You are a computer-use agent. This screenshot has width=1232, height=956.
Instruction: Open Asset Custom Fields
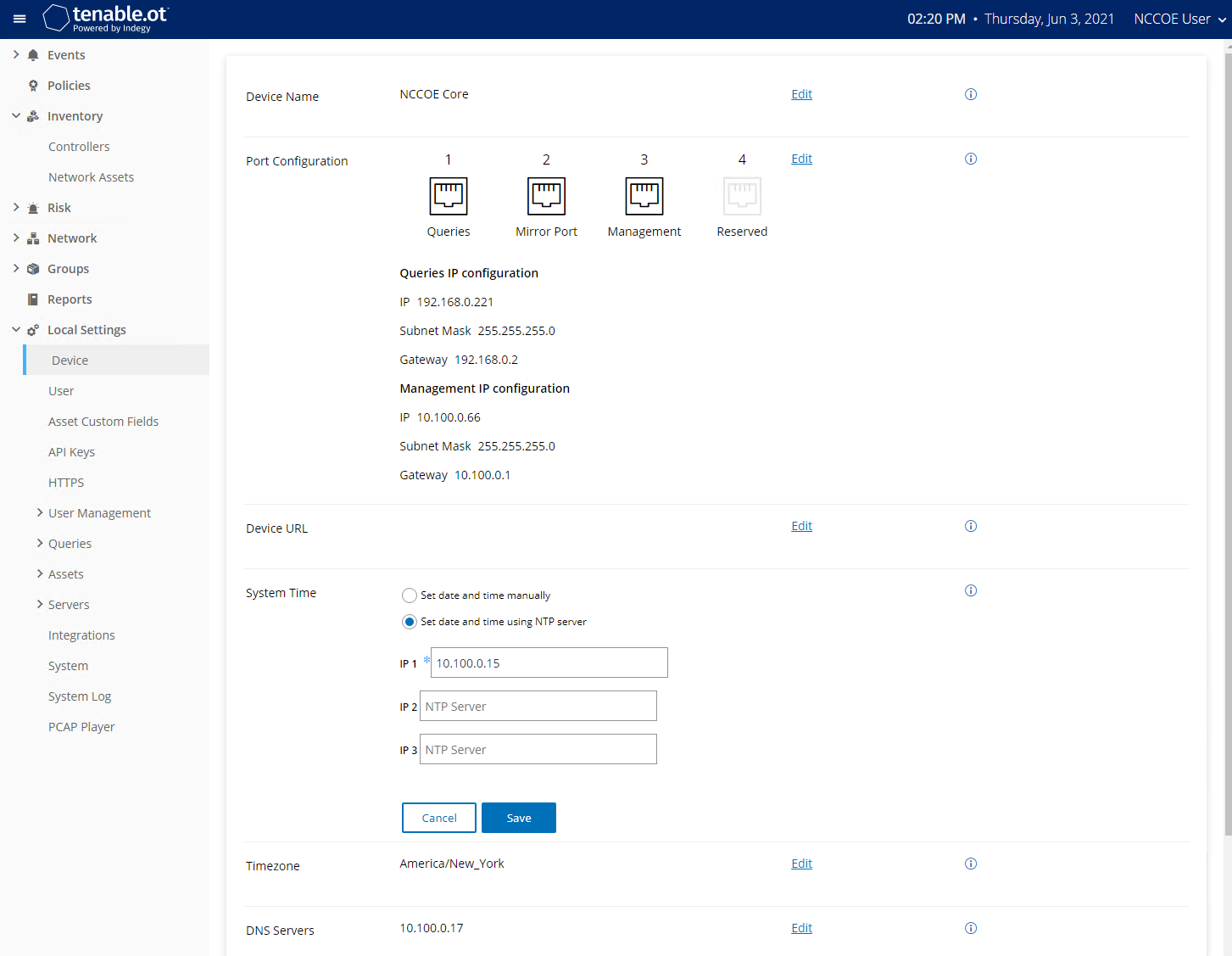coord(103,422)
